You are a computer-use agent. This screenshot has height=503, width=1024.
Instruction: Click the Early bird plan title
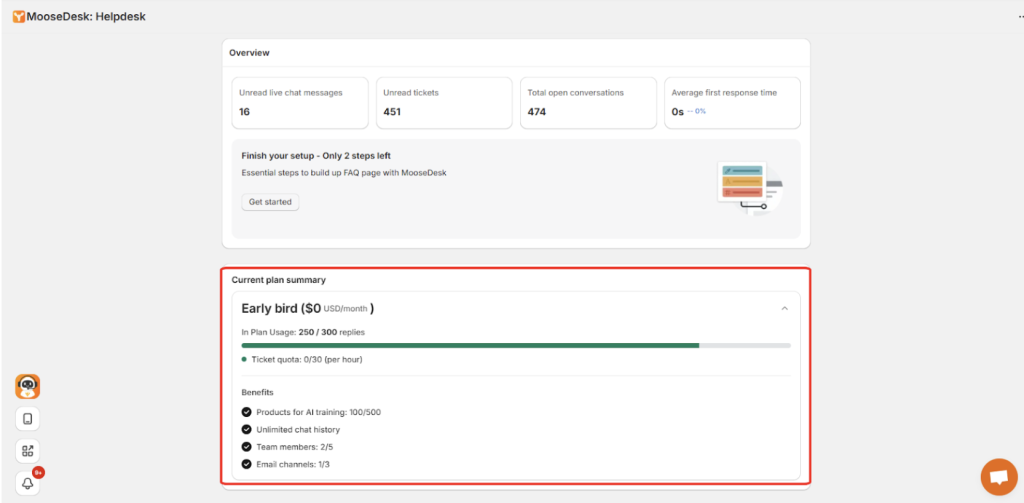[307, 308]
